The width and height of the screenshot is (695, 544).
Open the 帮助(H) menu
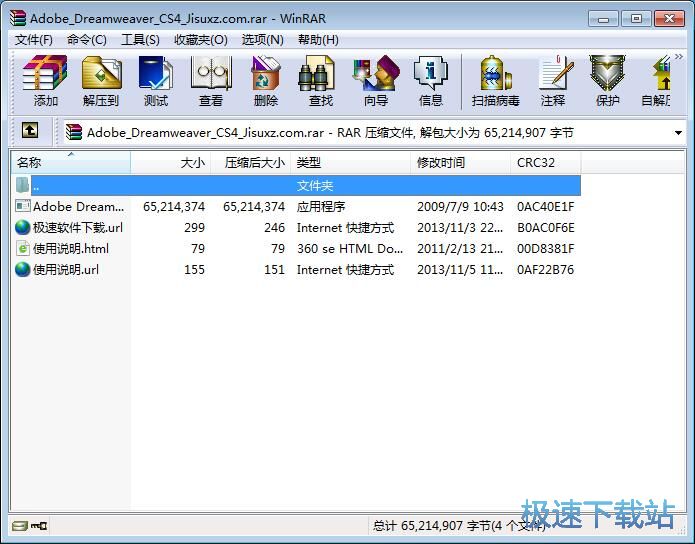point(318,40)
